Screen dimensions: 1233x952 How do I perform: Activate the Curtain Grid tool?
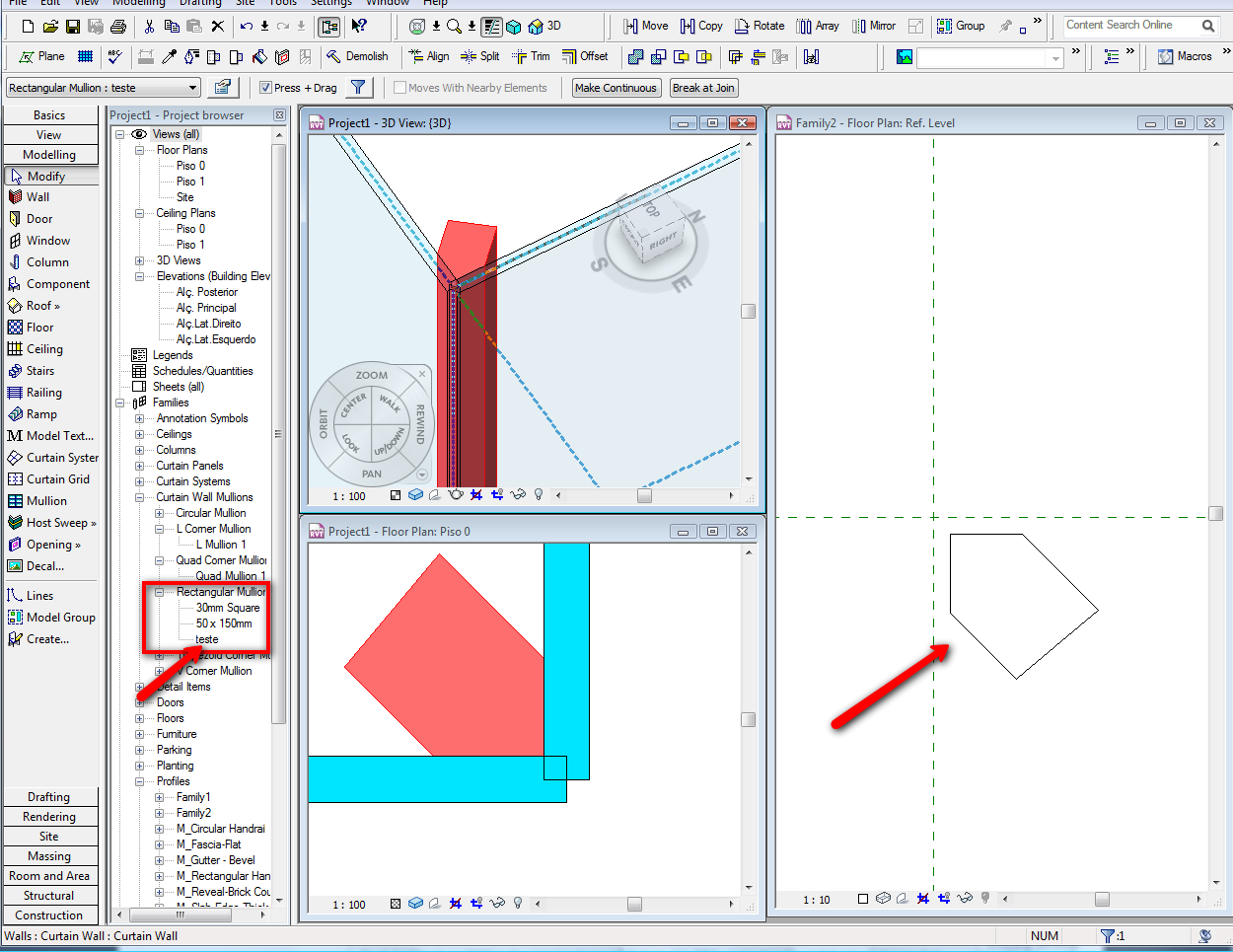(x=57, y=479)
